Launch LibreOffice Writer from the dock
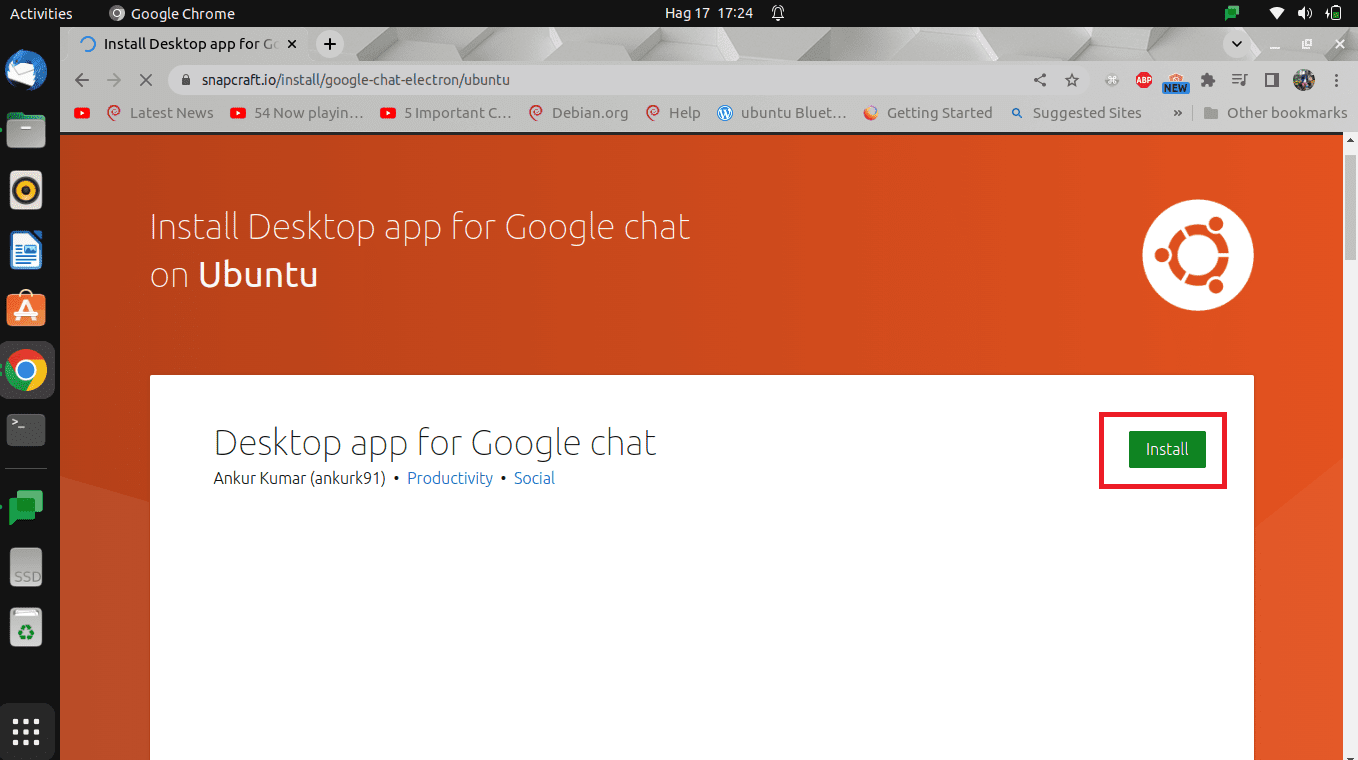The height and width of the screenshot is (760, 1358). pos(26,249)
